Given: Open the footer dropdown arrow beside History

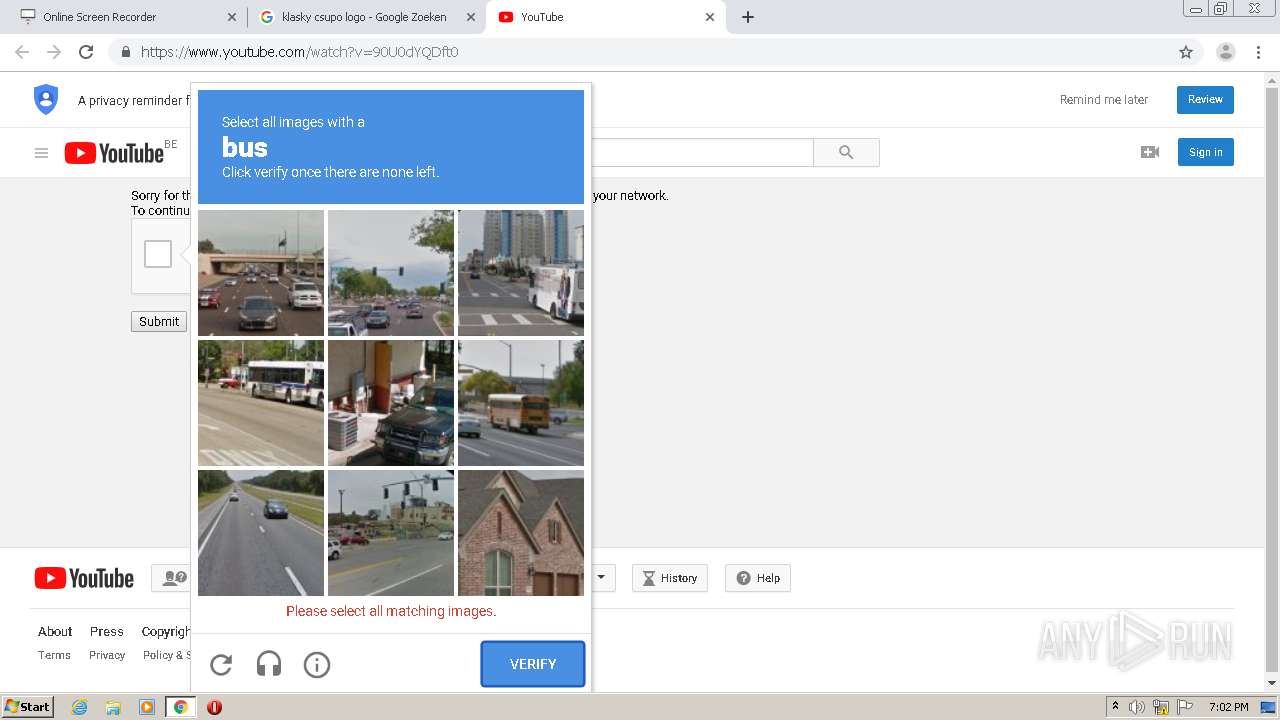Looking at the screenshot, I should [601, 578].
